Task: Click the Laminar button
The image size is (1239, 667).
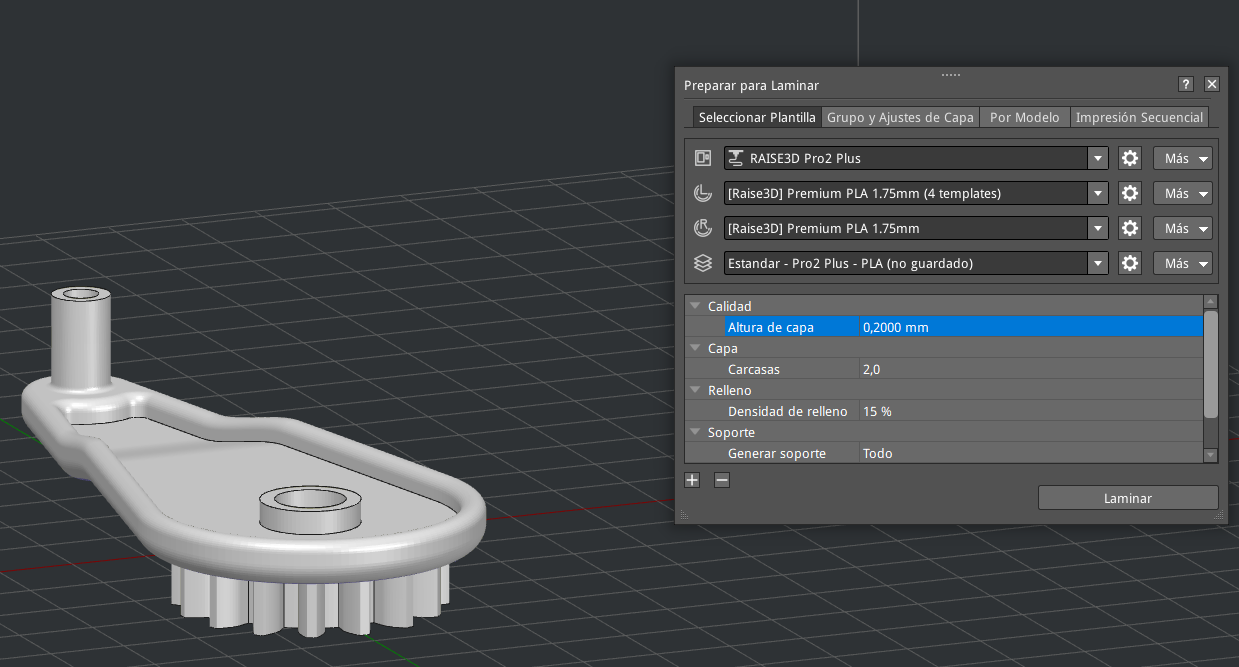Action: tap(1128, 498)
